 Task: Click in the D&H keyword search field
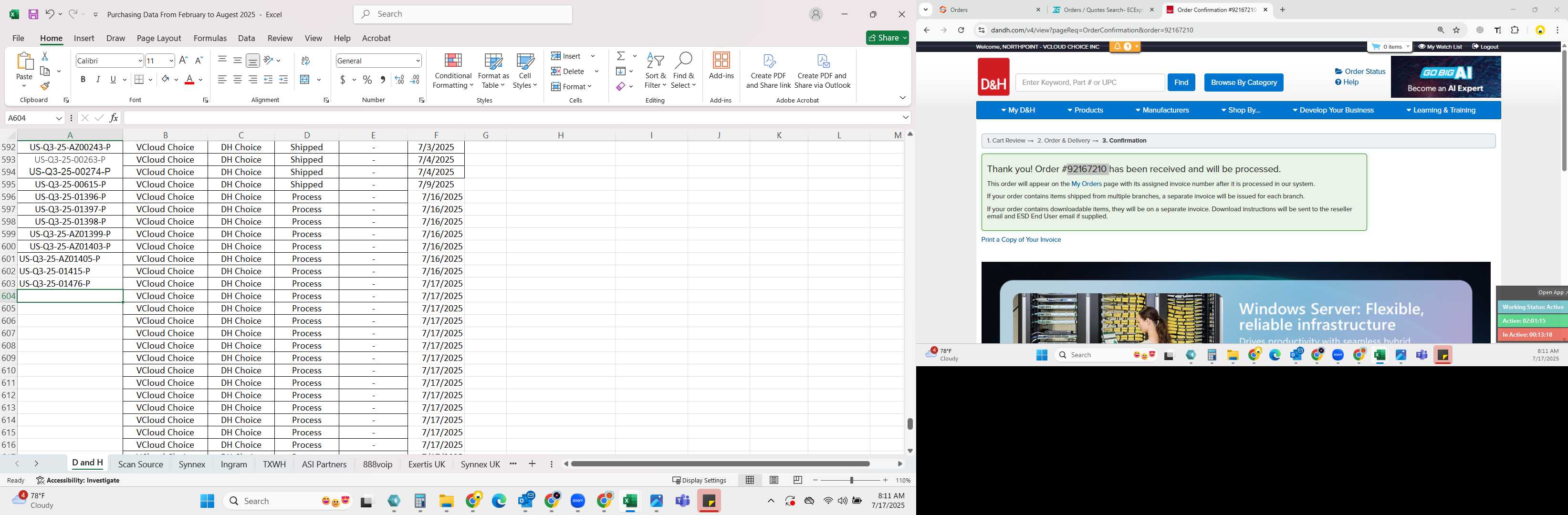point(1089,82)
